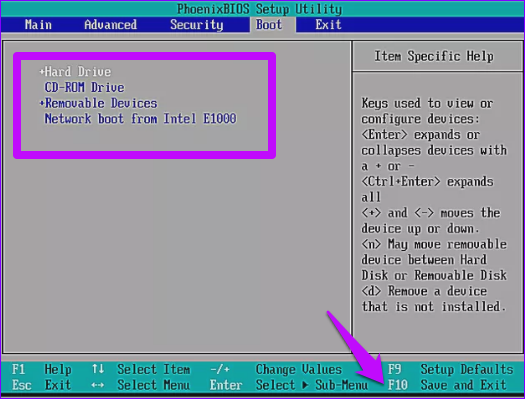Click the Item Specific Help heading

tap(434, 56)
